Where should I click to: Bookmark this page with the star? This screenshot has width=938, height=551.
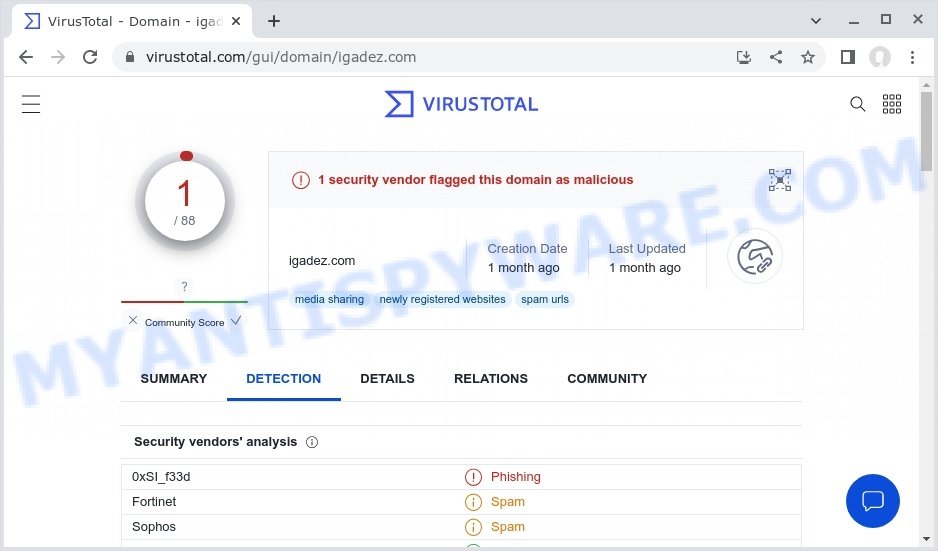pyautogui.click(x=808, y=57)
